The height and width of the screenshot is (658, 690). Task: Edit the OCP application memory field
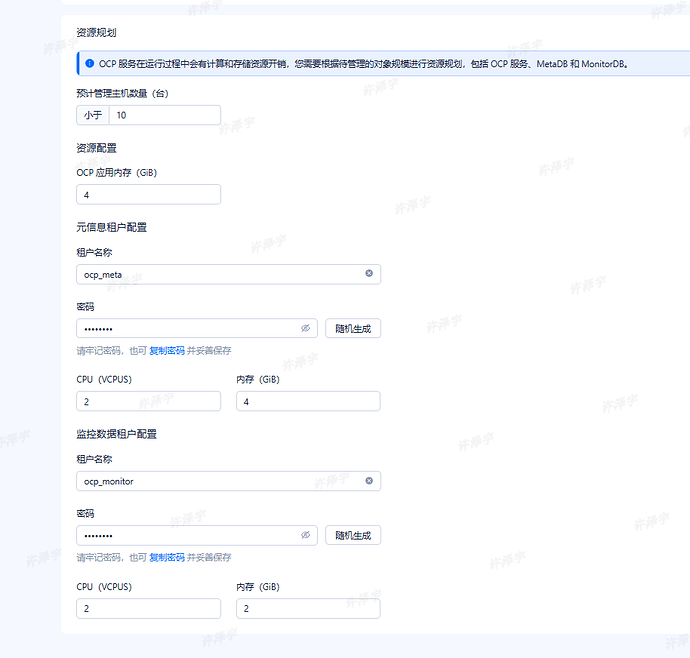(148, 195)
